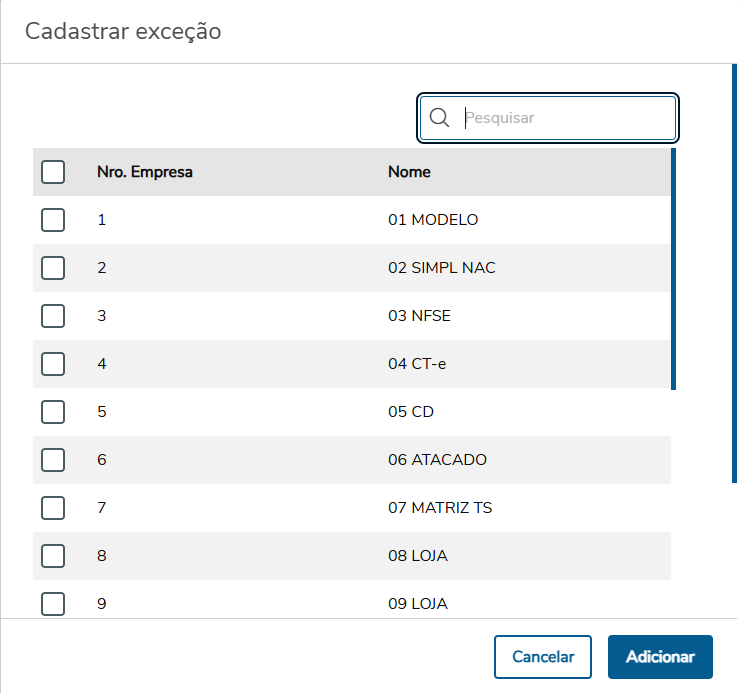Click the Nro. Empresa column header
This screenshot has width=737, height=693.
pyautogui.click(x=145, y=172)
